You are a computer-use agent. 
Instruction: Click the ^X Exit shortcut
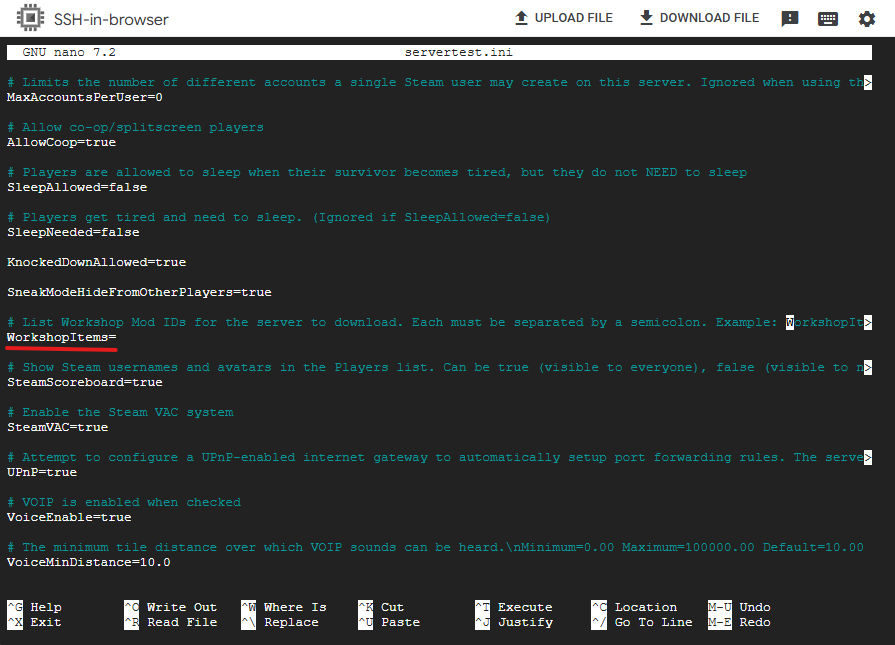click(x=34, y=623)
